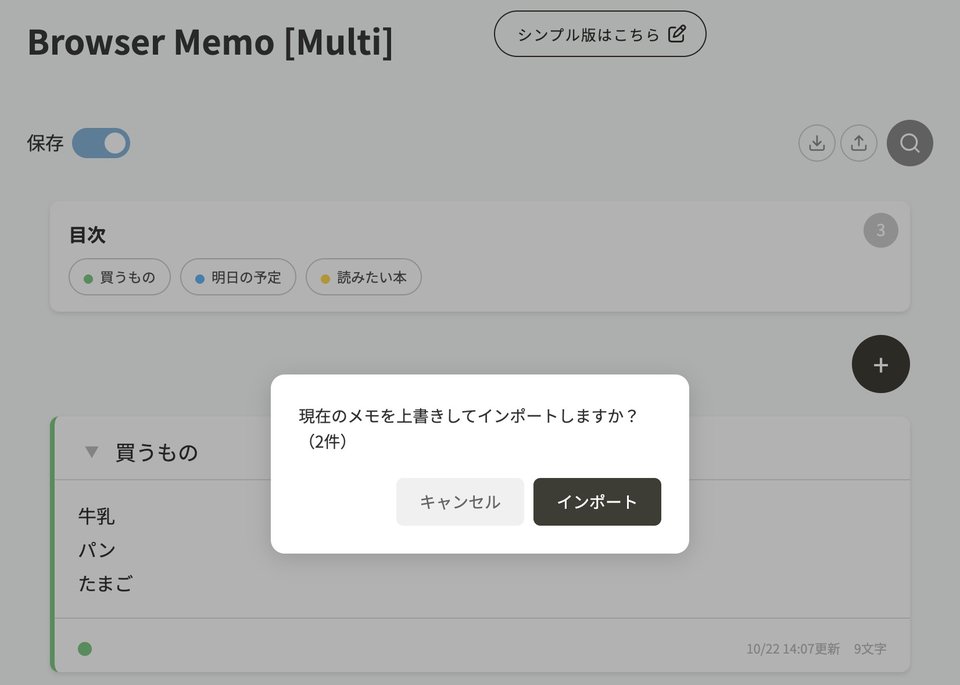Viewport: 960px width, 685px height.
Task: Click the 目次 heading
Action: [87, 234]
